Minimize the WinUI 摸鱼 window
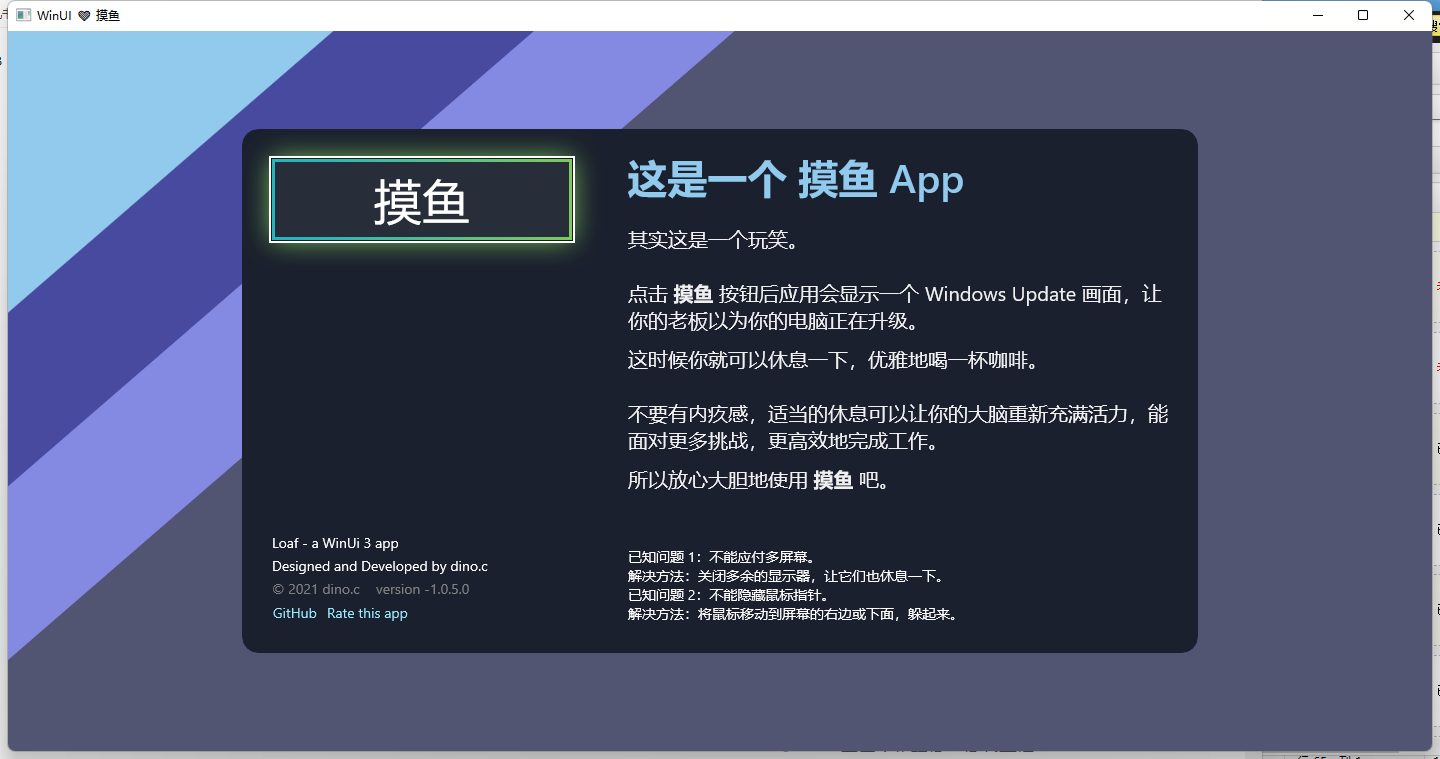The image size is (1440, 759). [1317, 15]
